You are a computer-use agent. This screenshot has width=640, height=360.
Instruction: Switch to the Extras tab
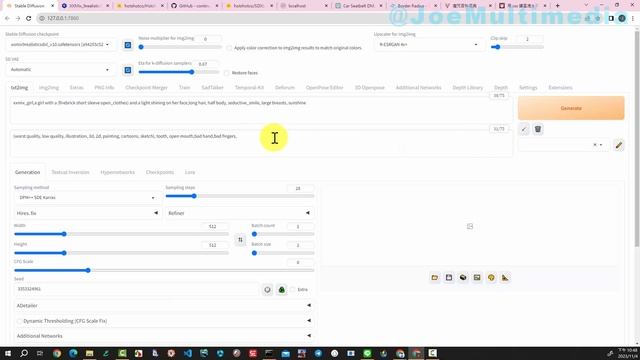[x=76, y=88]
